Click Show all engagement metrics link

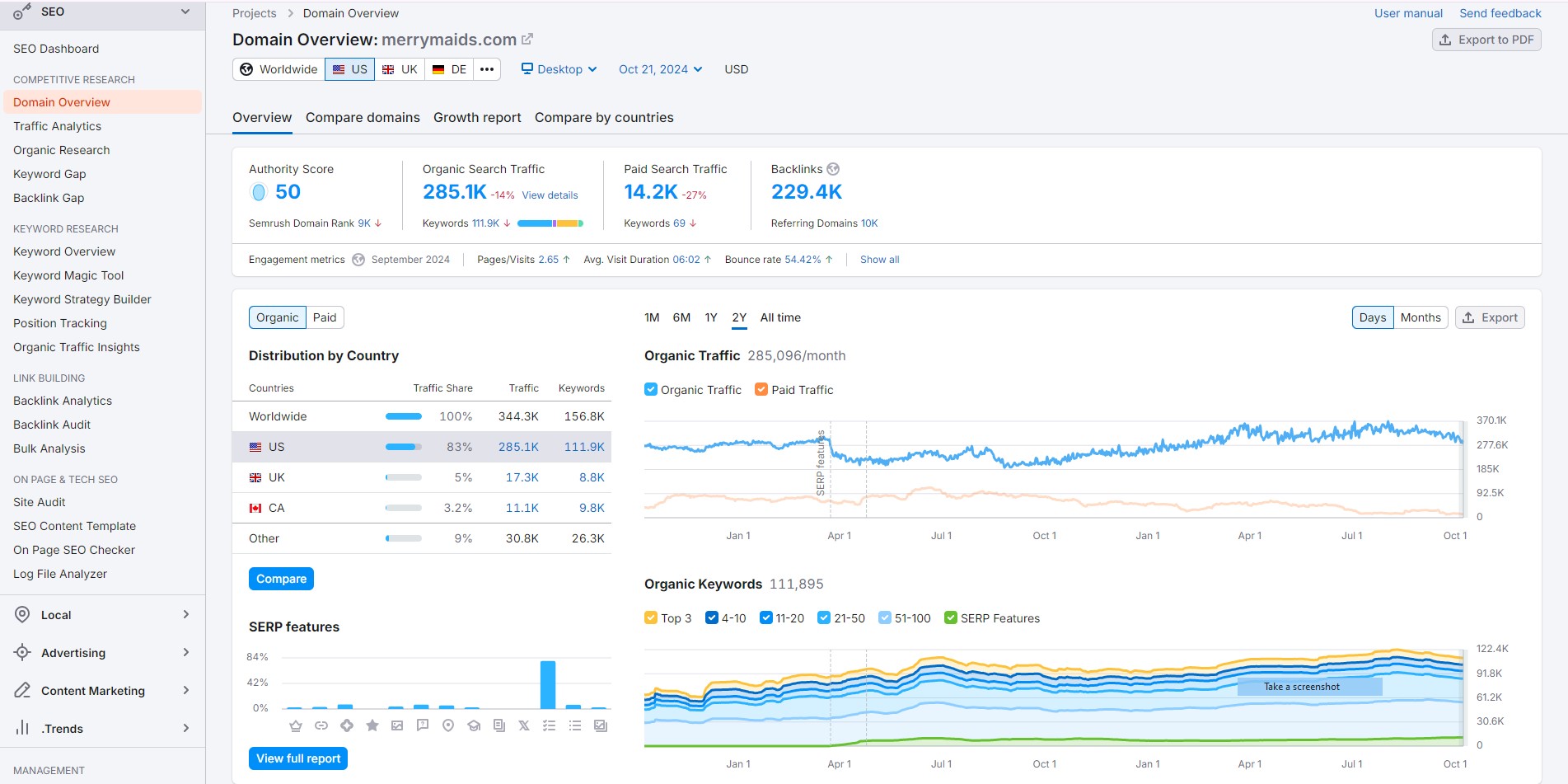879,260
